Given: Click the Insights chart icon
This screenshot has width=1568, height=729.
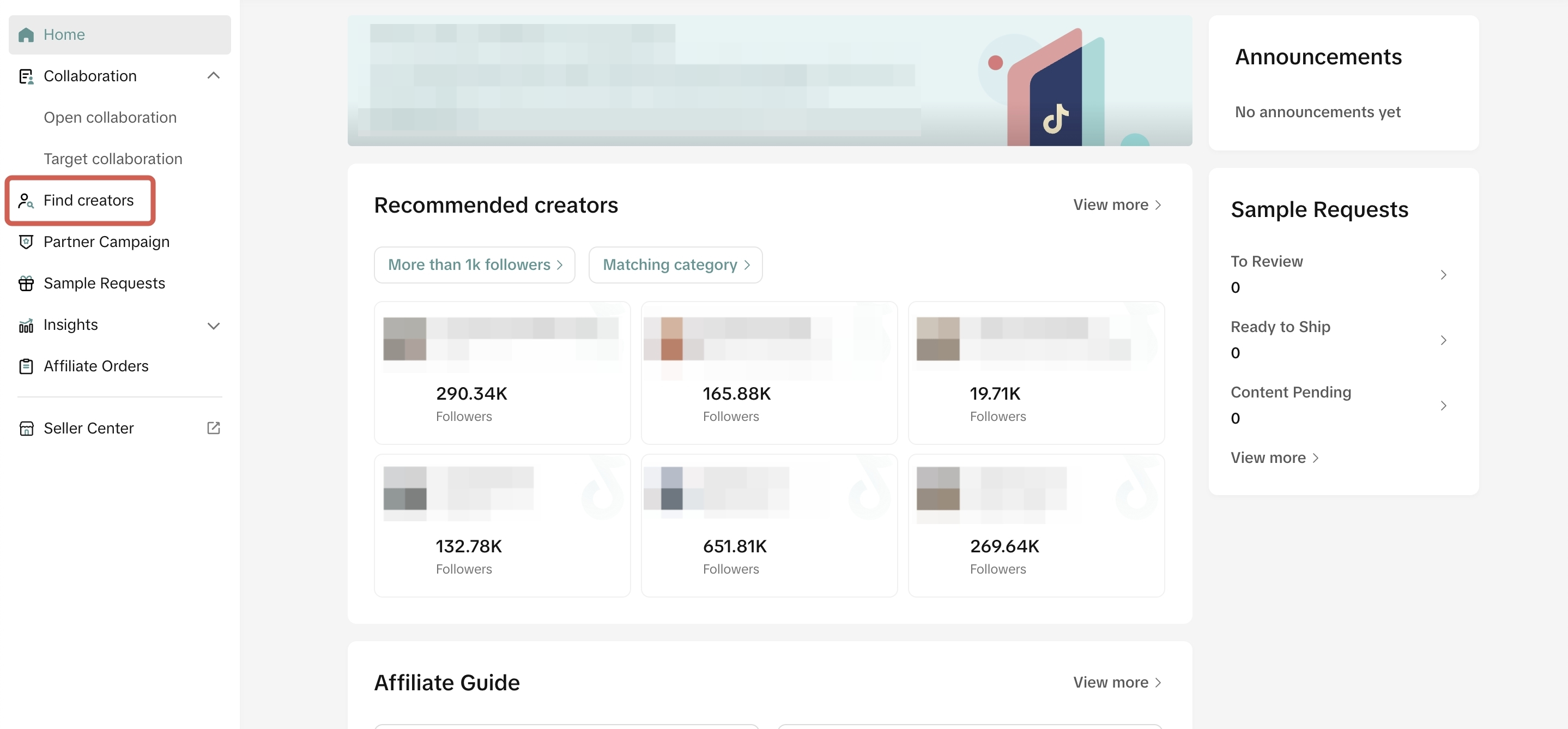Looking at the screenshot, I should (26, 325).
